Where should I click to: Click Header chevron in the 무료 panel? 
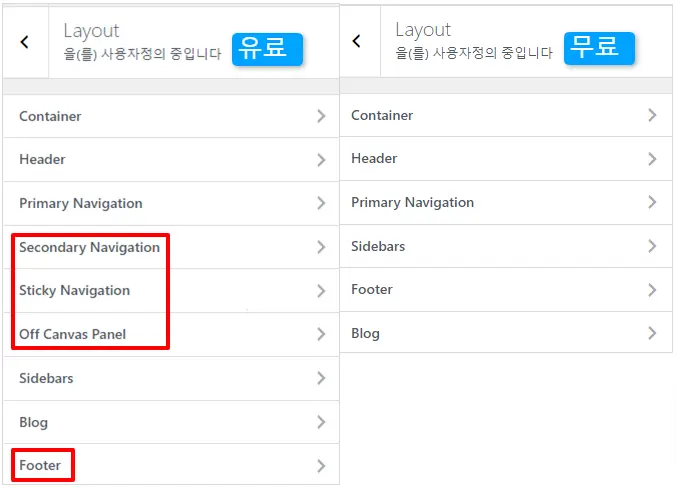click(x=653, y=159)
